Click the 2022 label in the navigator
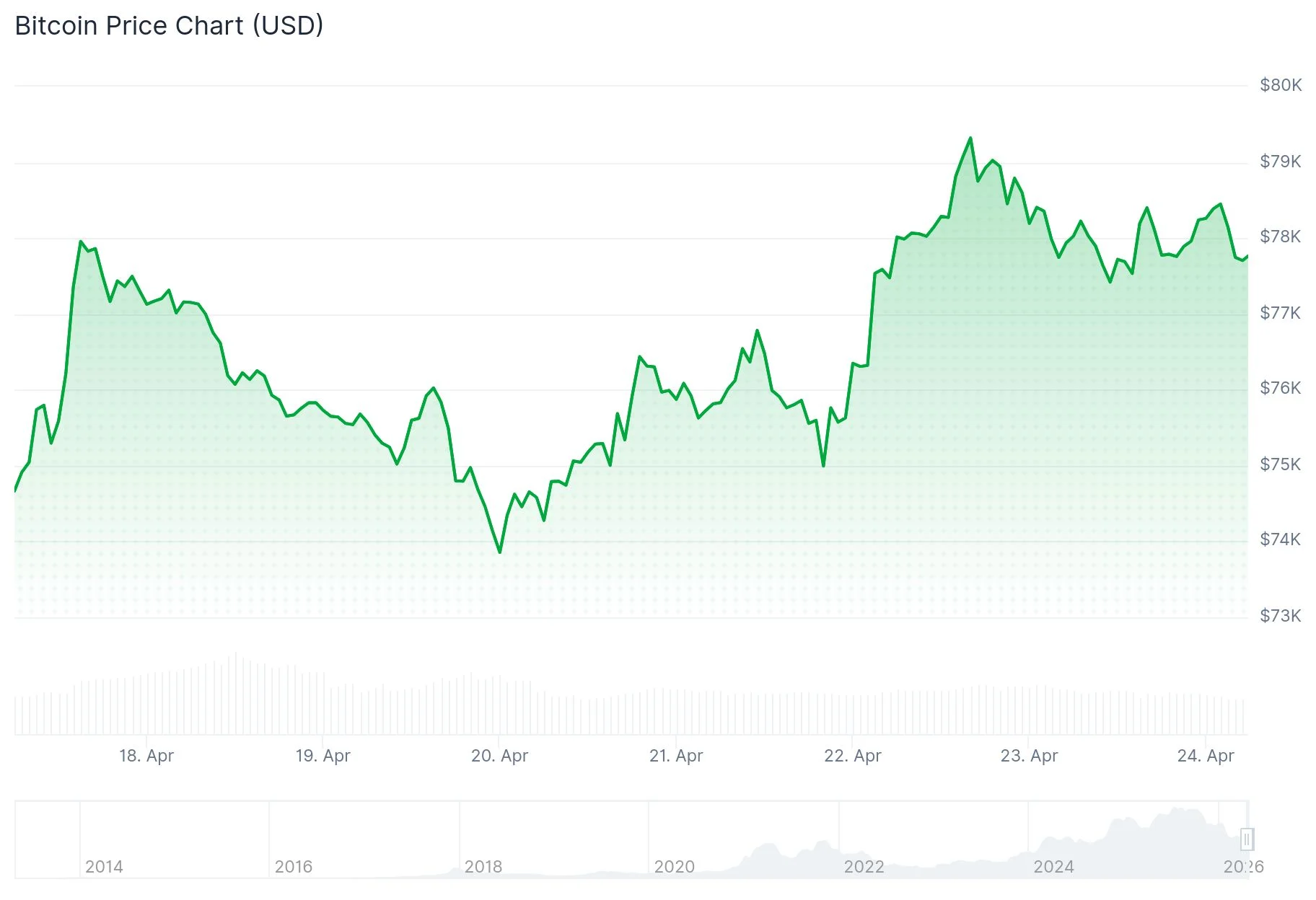The width and height of the screenshot is (1316, 900). tap(864, 866)
